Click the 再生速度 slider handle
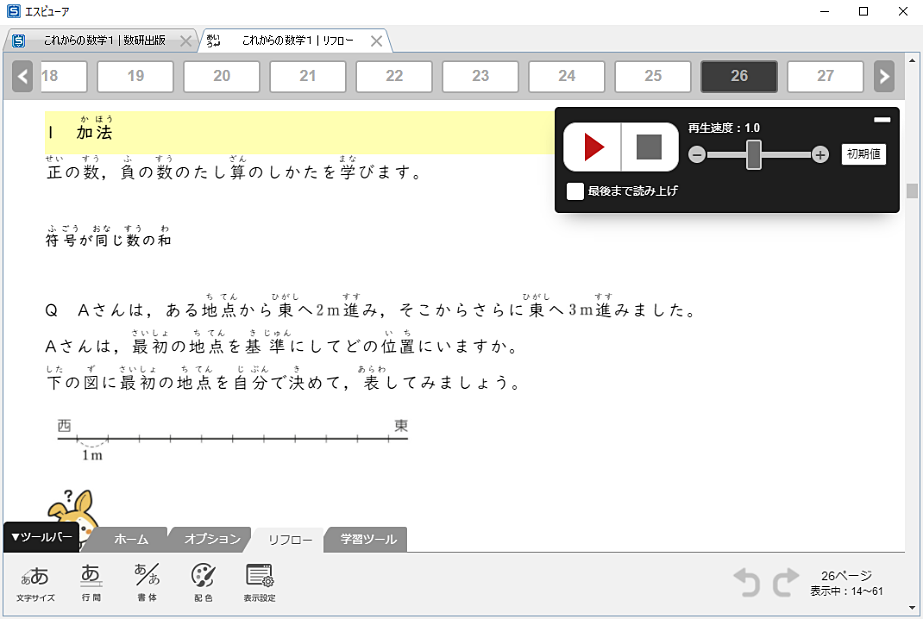Image resolution: width=923 pixels, height=619 pixels. pyautogui.click(x=754, y=154)
